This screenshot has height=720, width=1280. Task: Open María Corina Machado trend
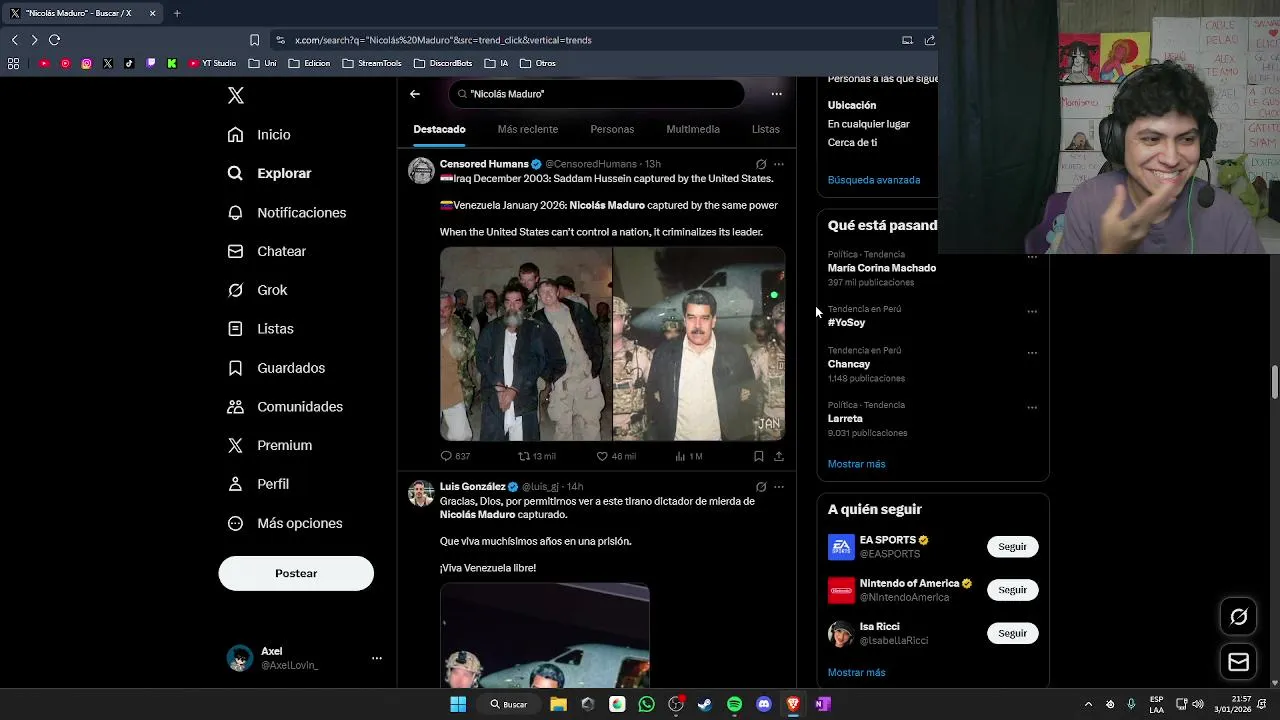click(882, 268)
